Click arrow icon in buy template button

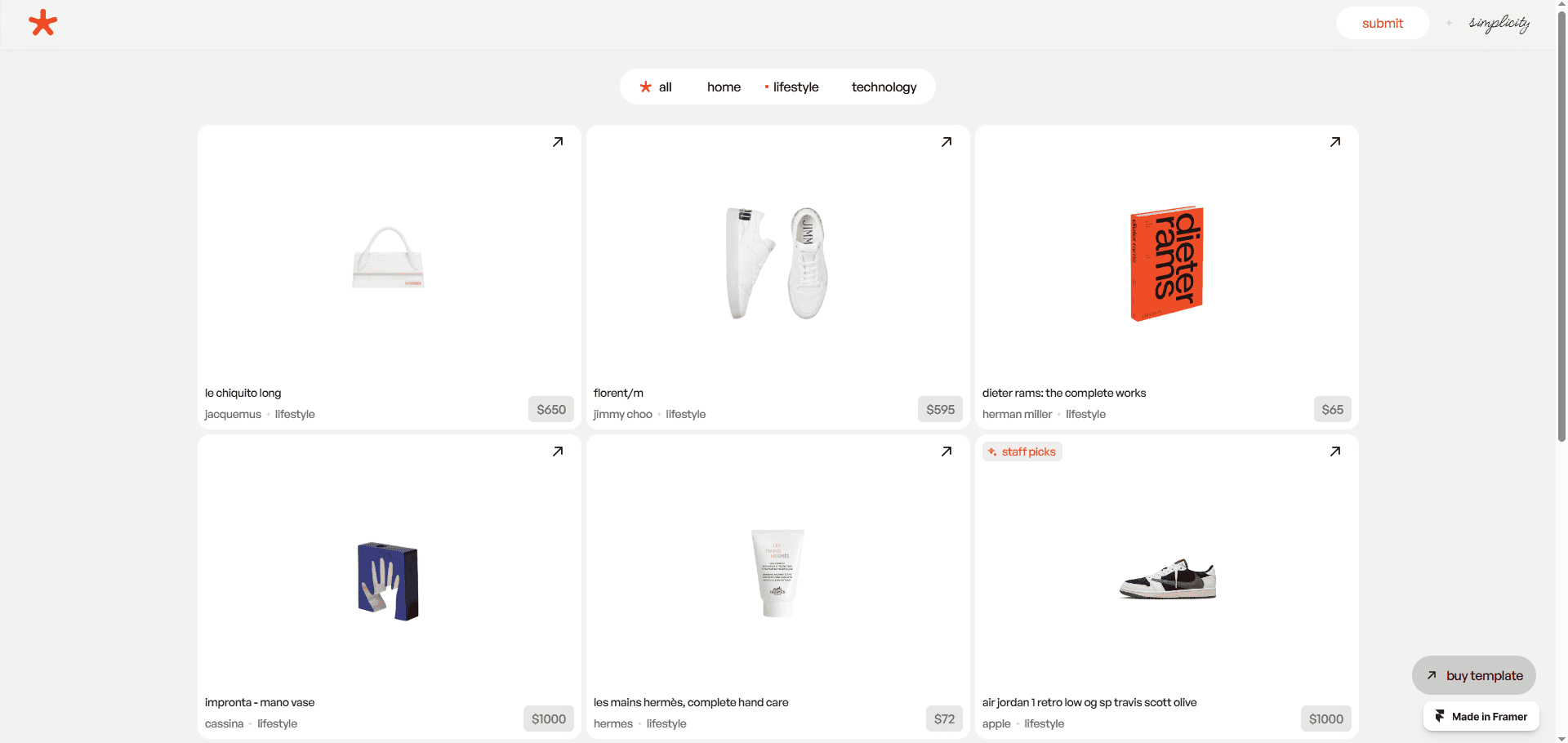[1432, 675]
